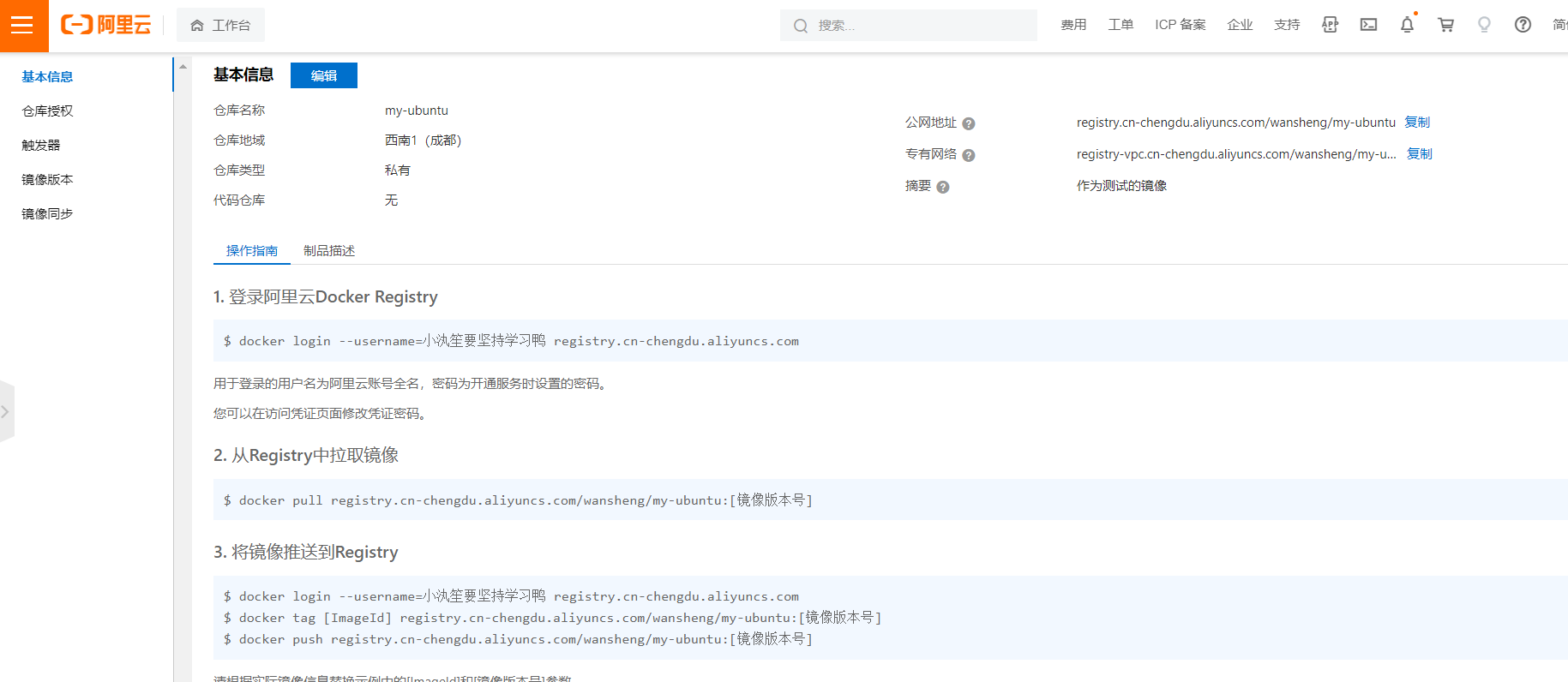The image size is (1568, 682).
Task: Click the help icon next to 摘要
Action: [943, 187]
